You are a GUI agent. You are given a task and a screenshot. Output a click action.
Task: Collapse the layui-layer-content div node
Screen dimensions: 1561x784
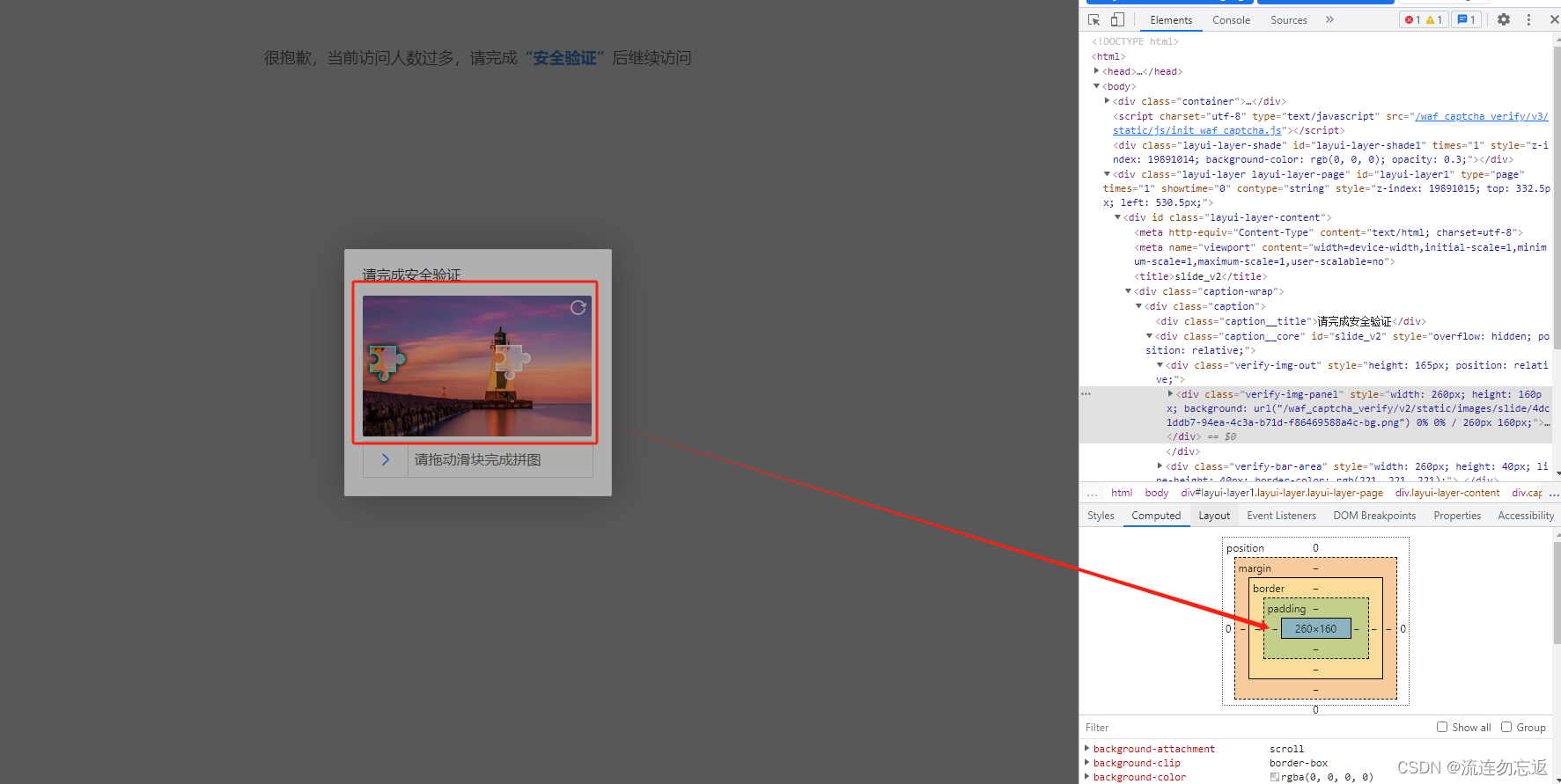point(1117,217)
